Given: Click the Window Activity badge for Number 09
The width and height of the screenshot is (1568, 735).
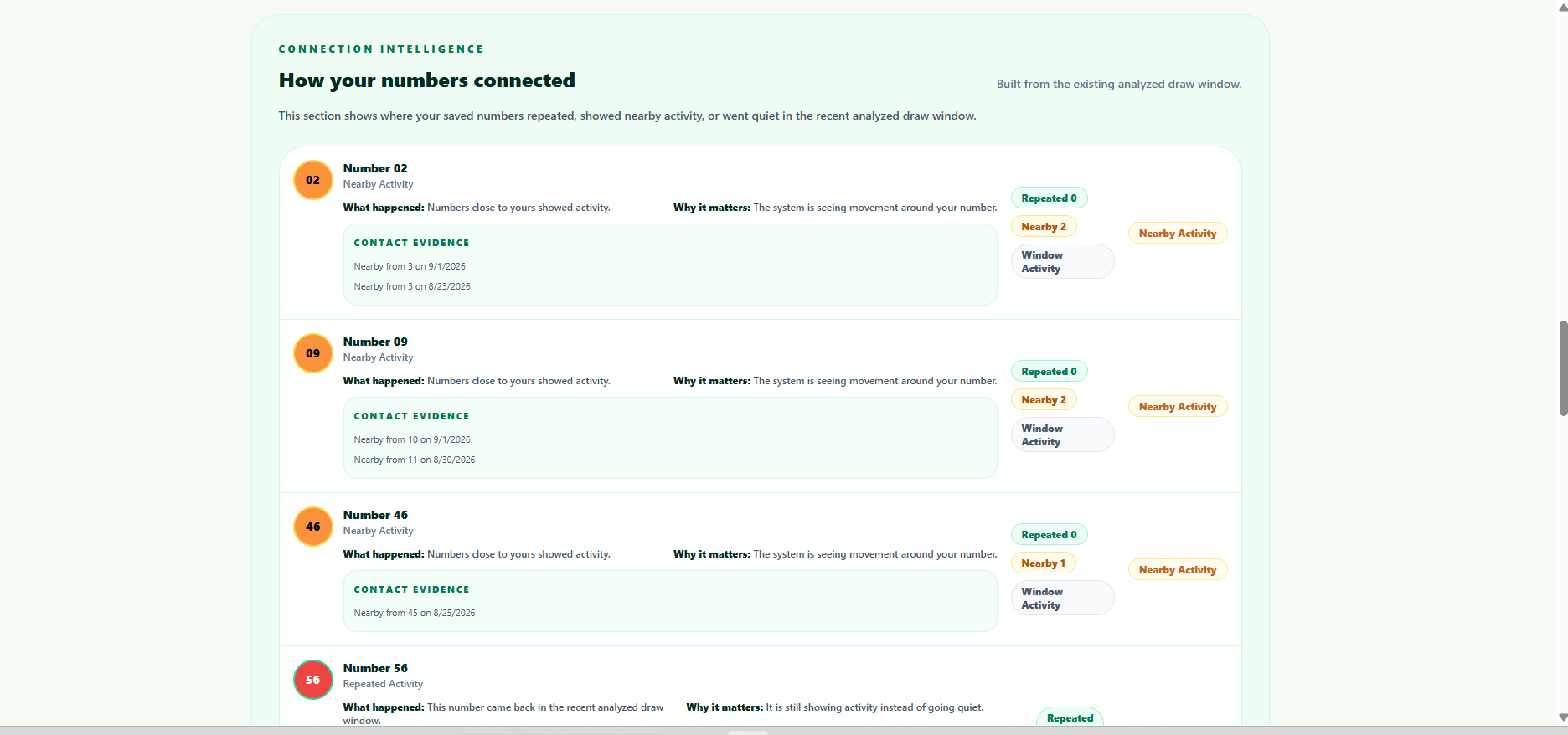Looking at the screenshot, I should 1062,434.
